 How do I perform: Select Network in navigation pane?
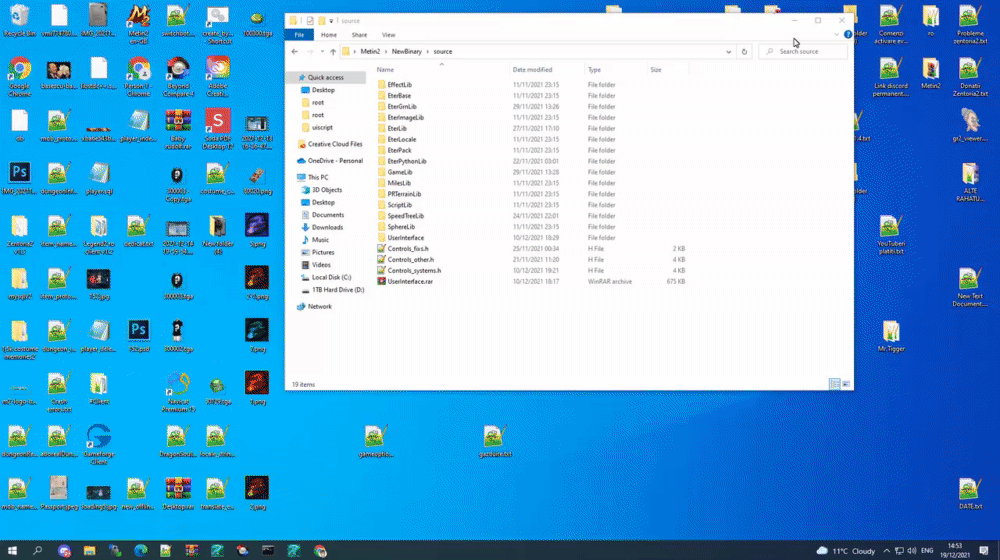click(320, 307)
